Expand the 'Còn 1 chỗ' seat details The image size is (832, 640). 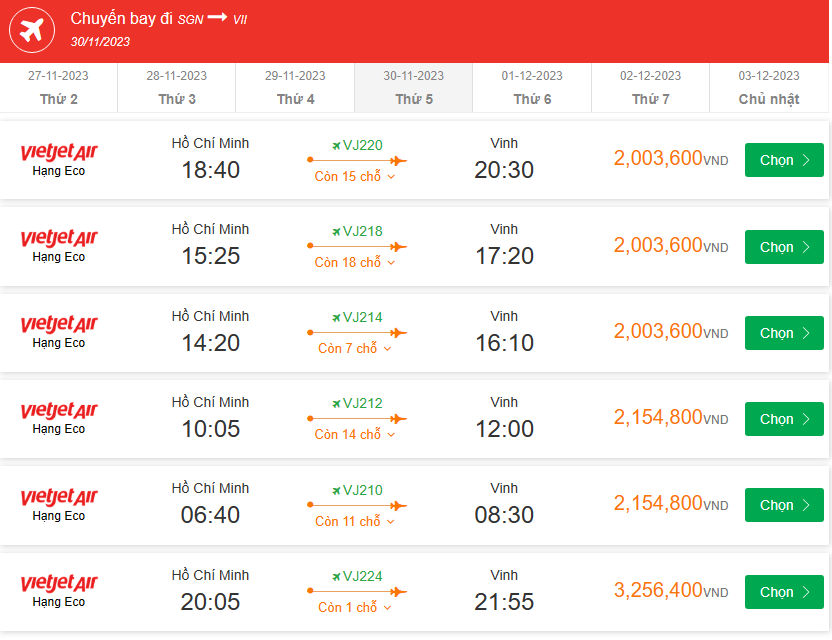[x=356, y=608]
